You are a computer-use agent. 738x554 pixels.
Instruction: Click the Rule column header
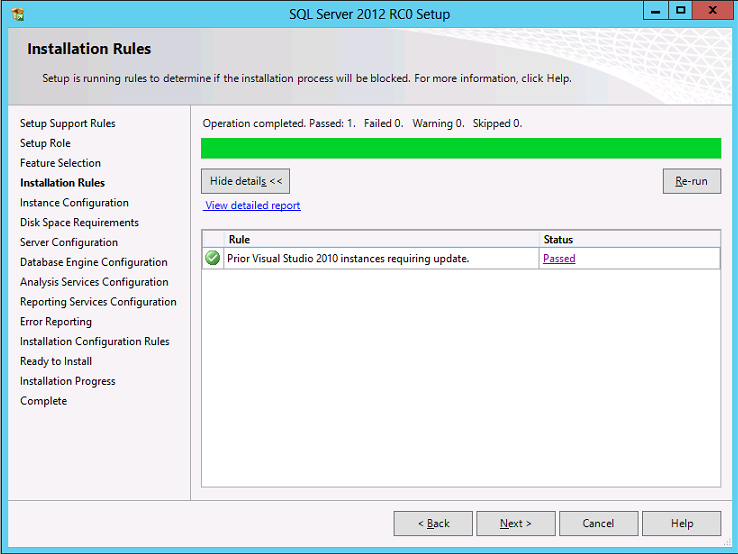click(x=381, y=239)
